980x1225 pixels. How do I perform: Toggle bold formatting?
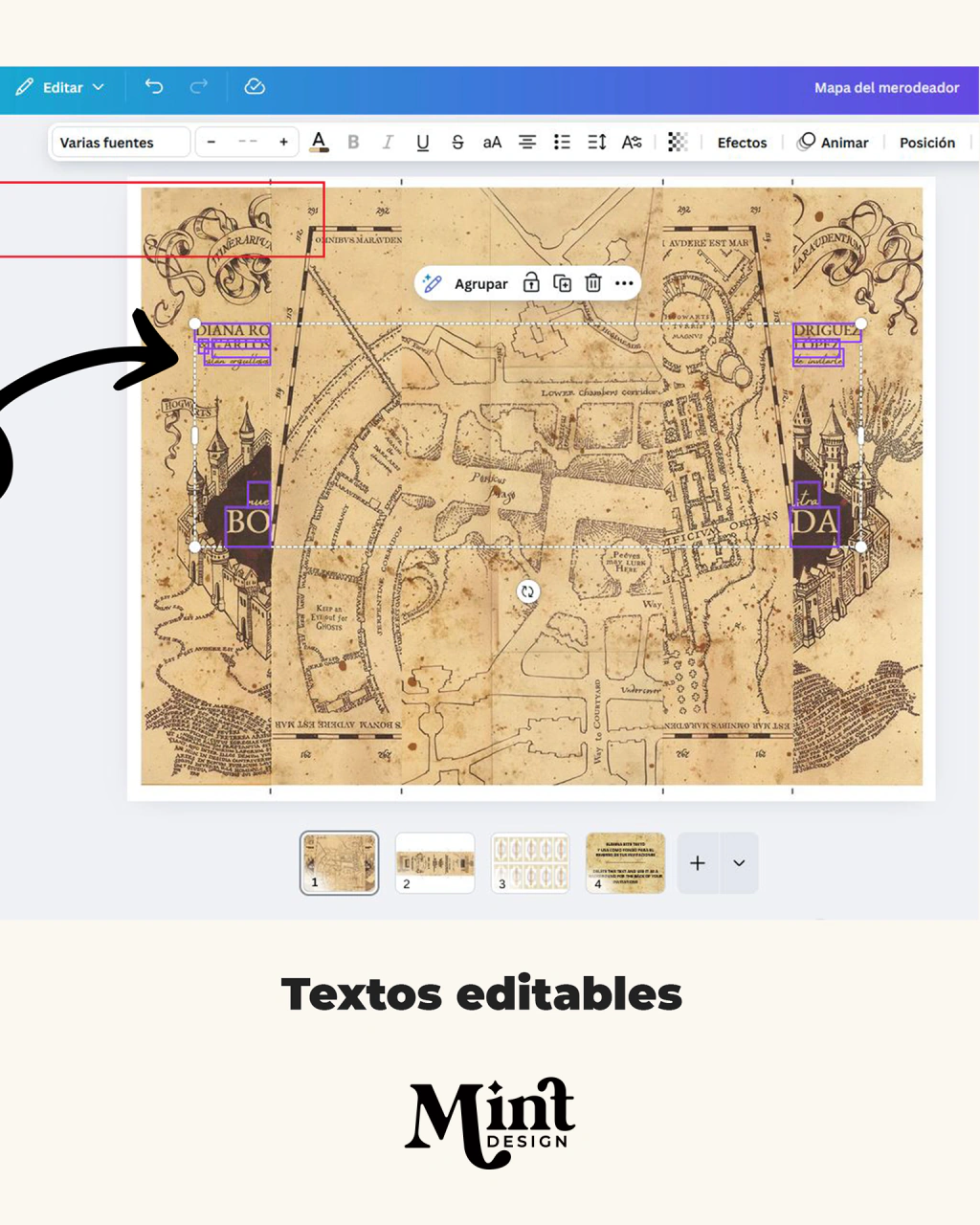pos(353,143)
